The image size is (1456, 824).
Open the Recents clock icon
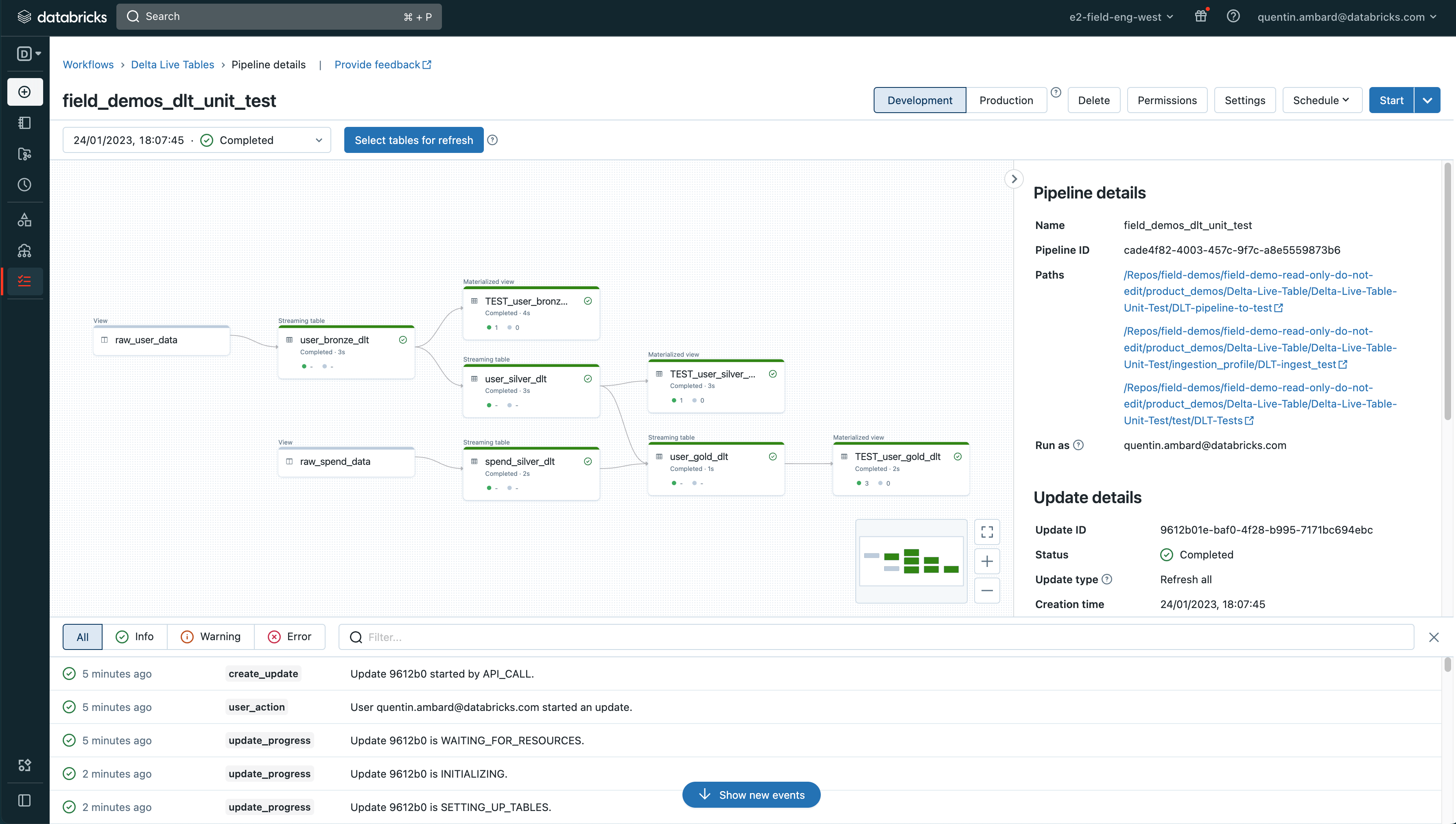point(24,185)
